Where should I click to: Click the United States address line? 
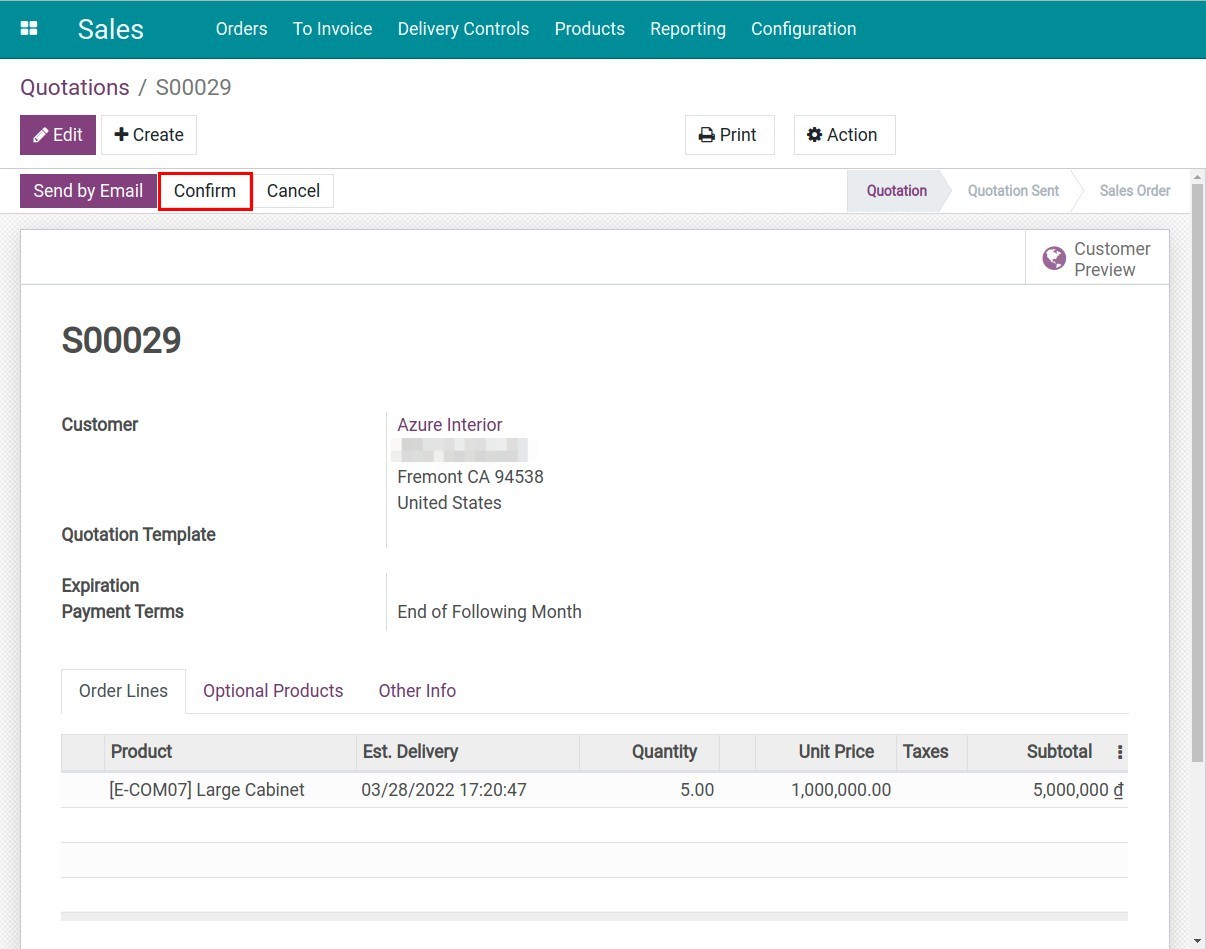coord(449,503)
